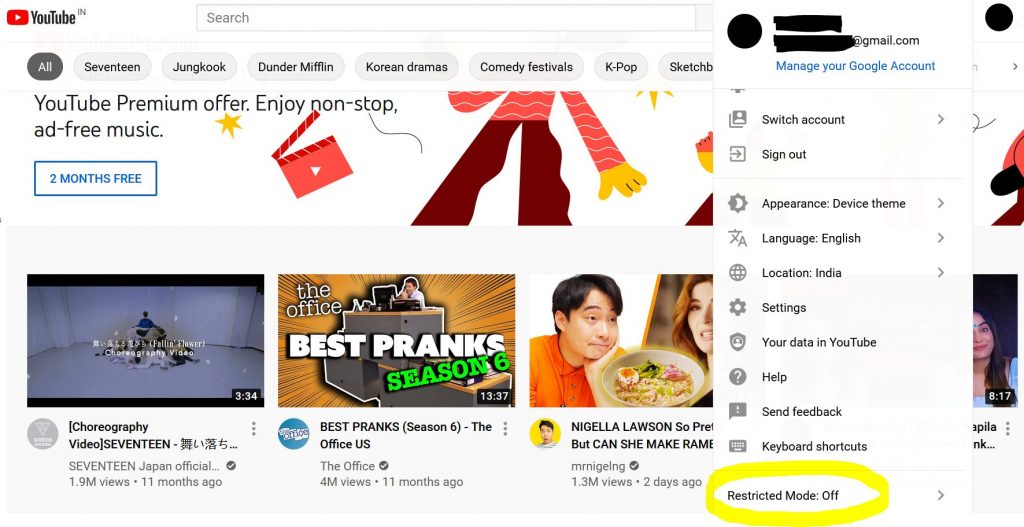Click the Language translate icon
The width and height of the screenshot is (1024, 527).
coord(737,238)
